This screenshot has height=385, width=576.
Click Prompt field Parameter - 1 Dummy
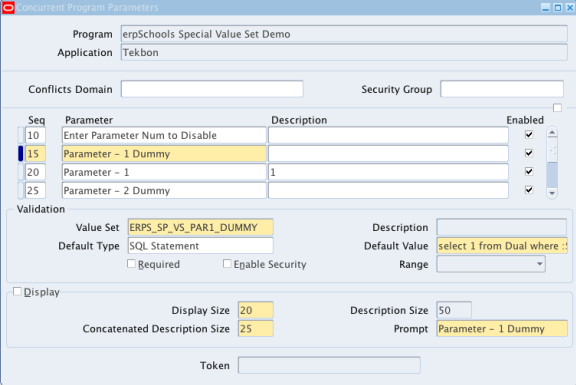point(502,328)
